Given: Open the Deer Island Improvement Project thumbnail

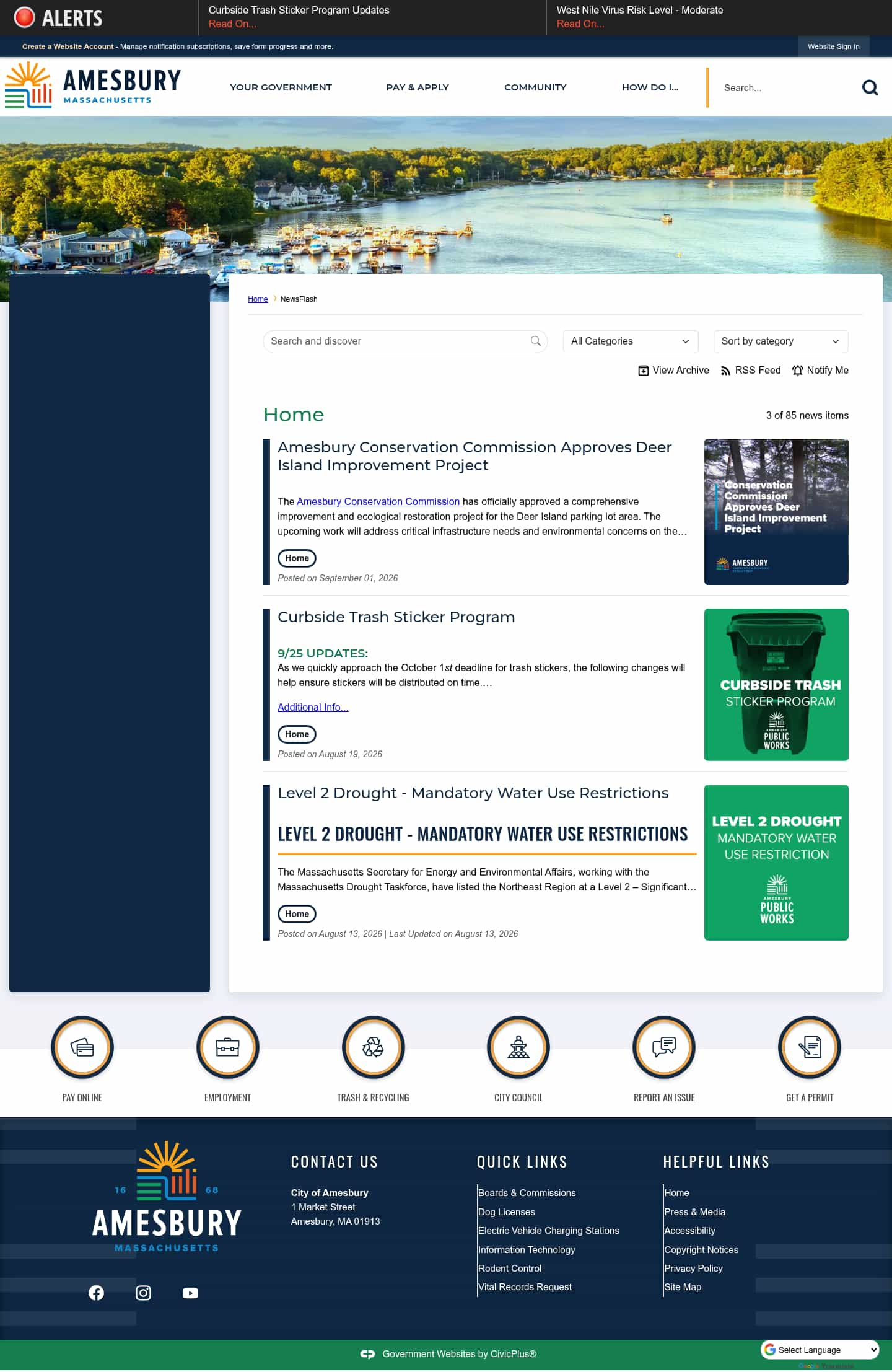Looking at the screenshot, I should pos(776,512).
